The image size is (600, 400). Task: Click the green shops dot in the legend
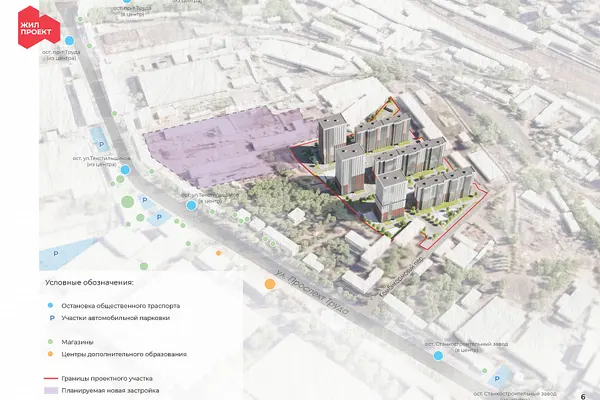(50, 342)
